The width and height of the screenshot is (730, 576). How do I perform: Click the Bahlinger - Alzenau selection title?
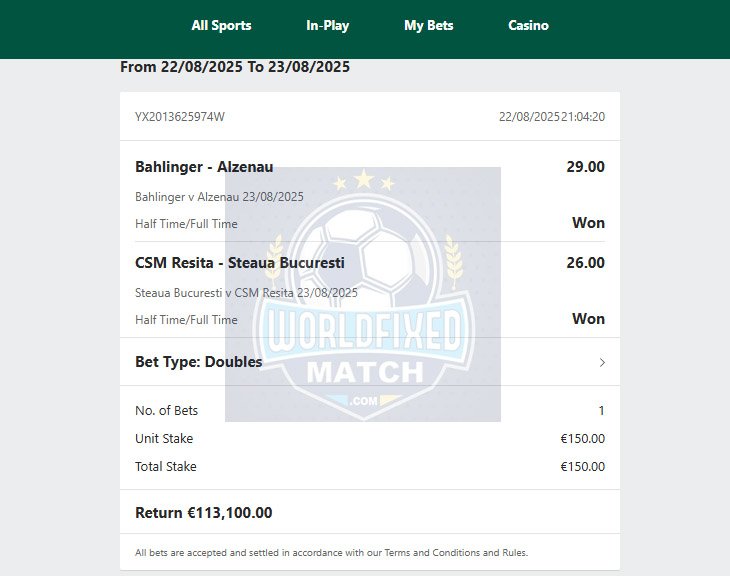point(204,167)
